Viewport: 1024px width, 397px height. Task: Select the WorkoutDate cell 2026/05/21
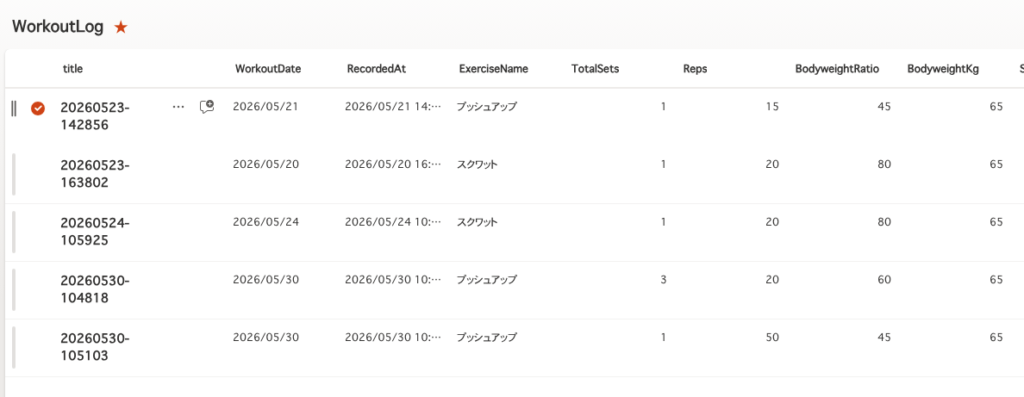coord(266,106)
